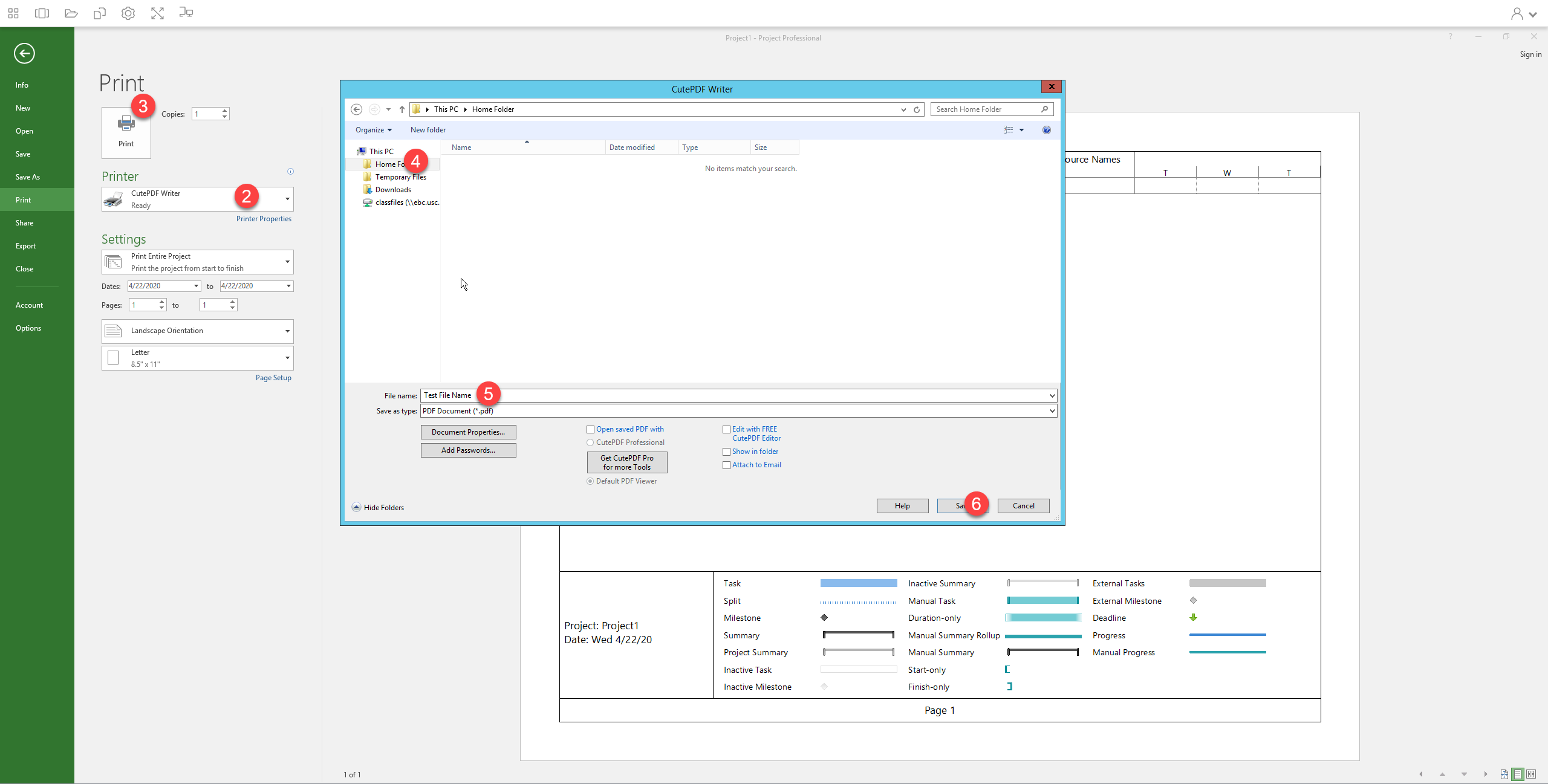The height and width of the screenshot is (784, 1548).
Task: Enable Open saved PDF with checkbox
Action: click(590, 429)
